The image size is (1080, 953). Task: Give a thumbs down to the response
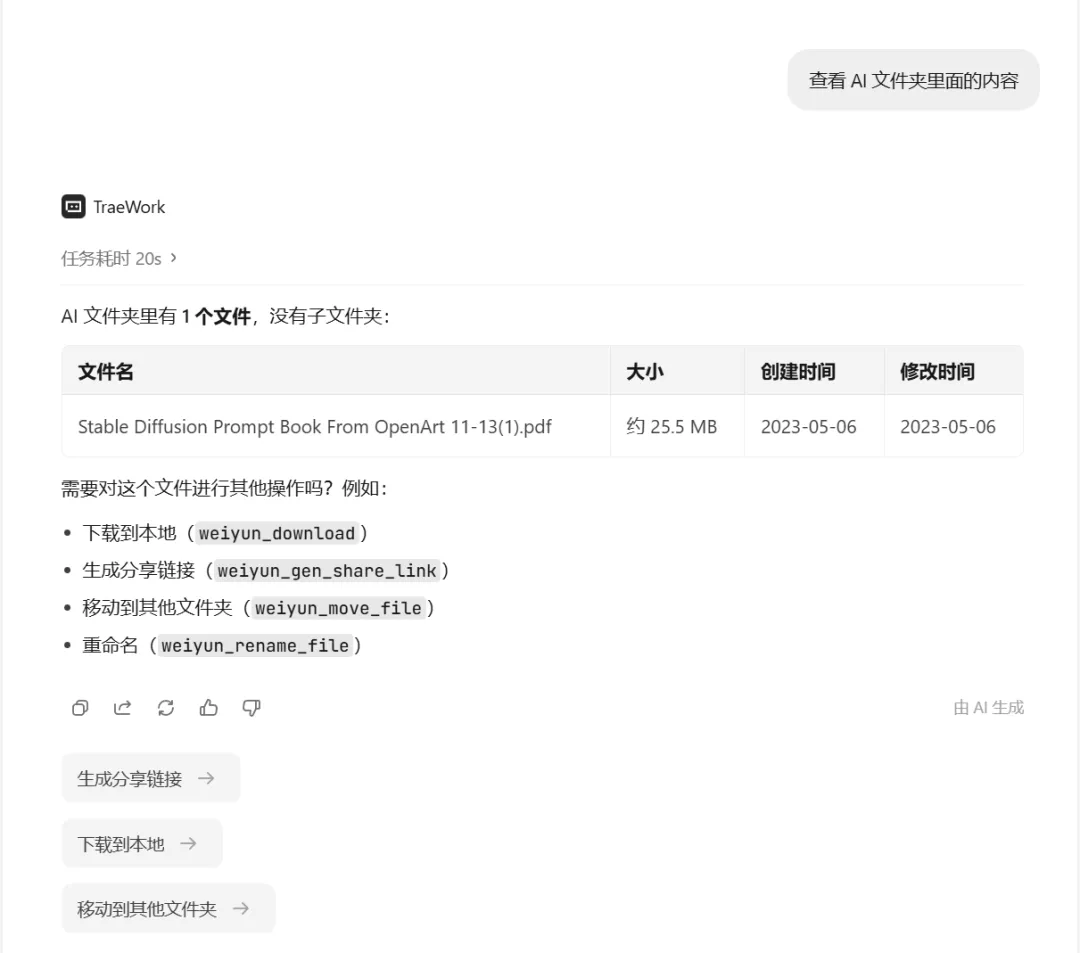[251, 708]
